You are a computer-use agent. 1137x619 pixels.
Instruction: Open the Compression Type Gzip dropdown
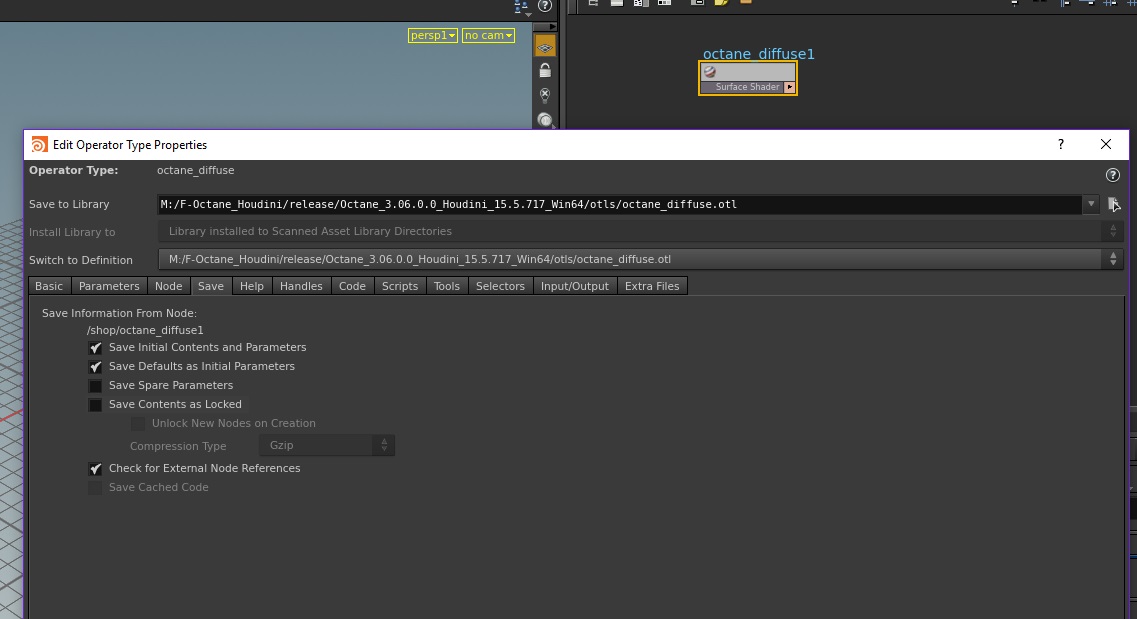(x=327, y=445)
